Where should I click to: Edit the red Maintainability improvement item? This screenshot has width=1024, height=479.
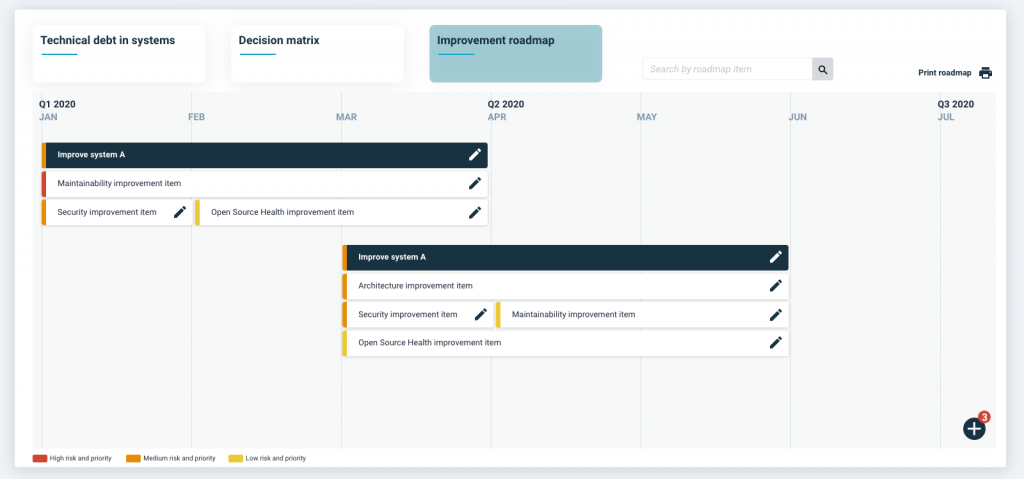[x=475, y=184]
